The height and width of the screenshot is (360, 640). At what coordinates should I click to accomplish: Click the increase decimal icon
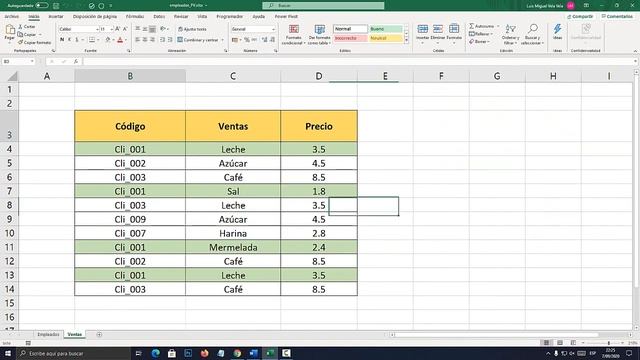coord(264,40)
